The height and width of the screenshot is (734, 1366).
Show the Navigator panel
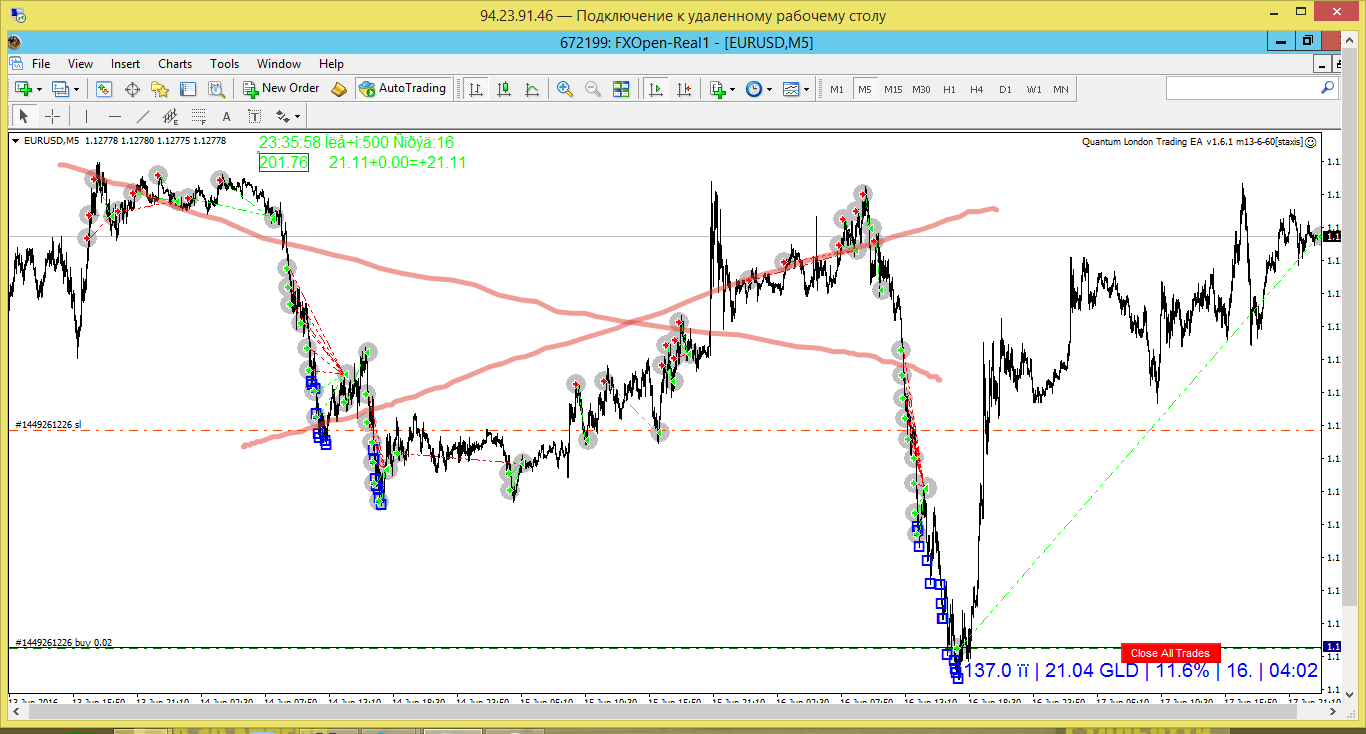[160, 89]
